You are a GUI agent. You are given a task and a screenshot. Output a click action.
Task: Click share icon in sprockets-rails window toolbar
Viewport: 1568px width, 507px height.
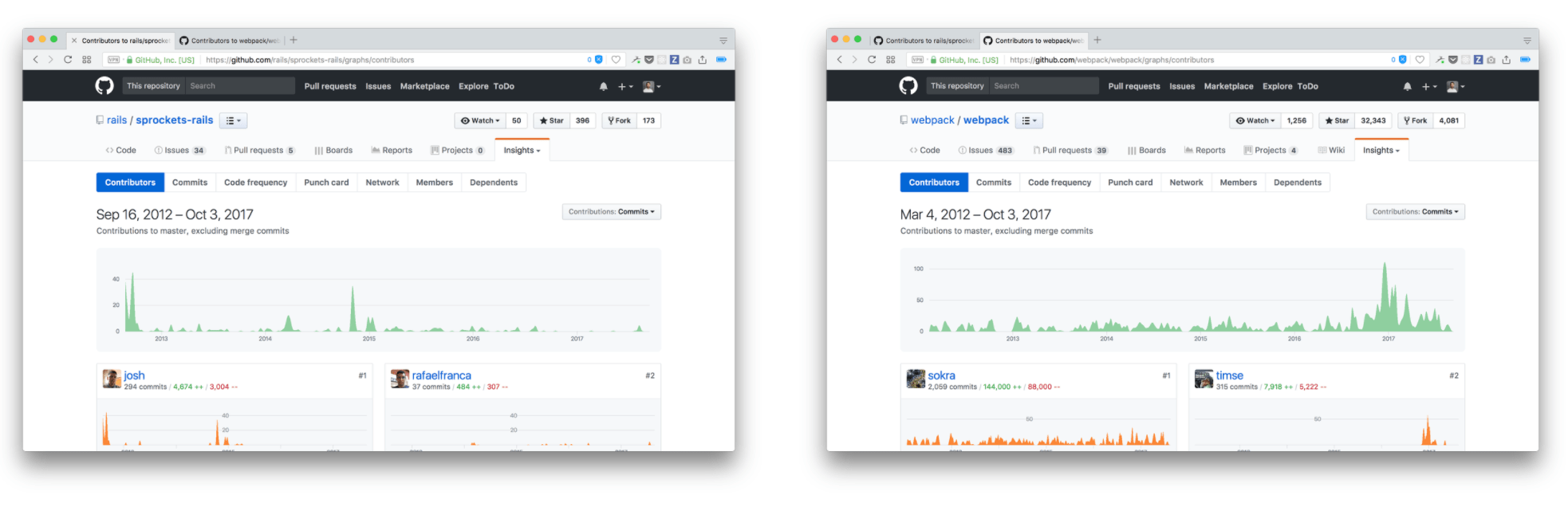coord(703,60)
